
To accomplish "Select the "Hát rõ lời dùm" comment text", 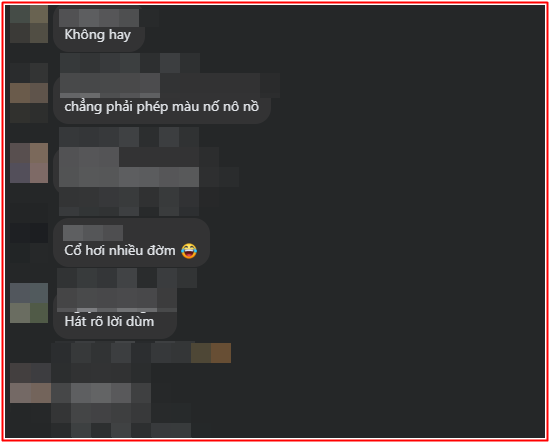I will click(109, 321).
